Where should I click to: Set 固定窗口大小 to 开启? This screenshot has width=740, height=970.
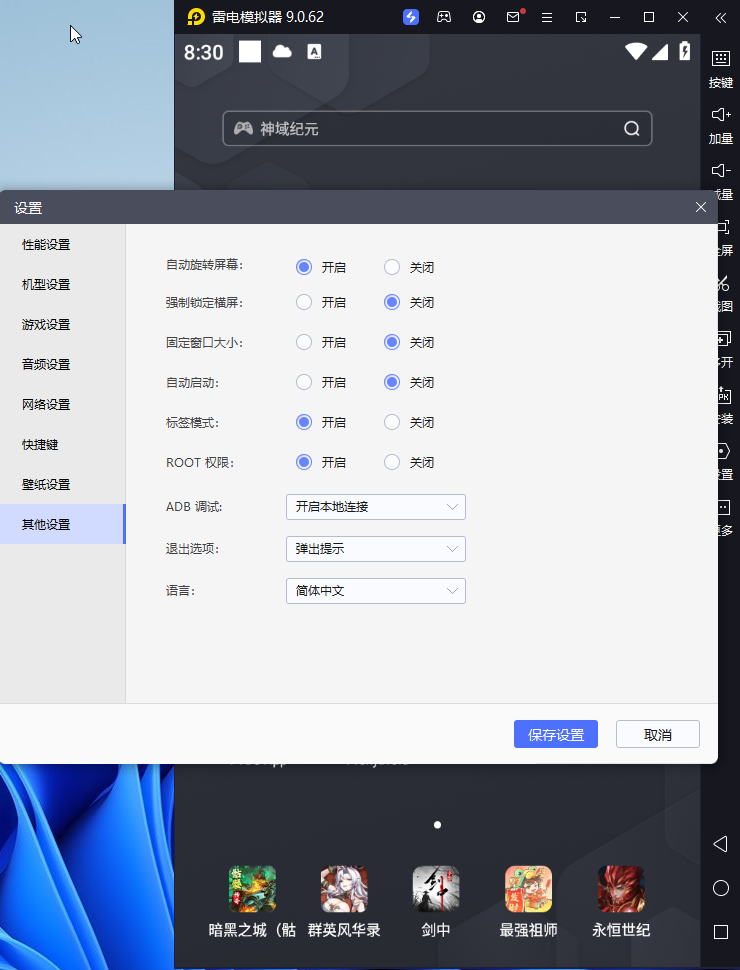[x=304, y=342]
